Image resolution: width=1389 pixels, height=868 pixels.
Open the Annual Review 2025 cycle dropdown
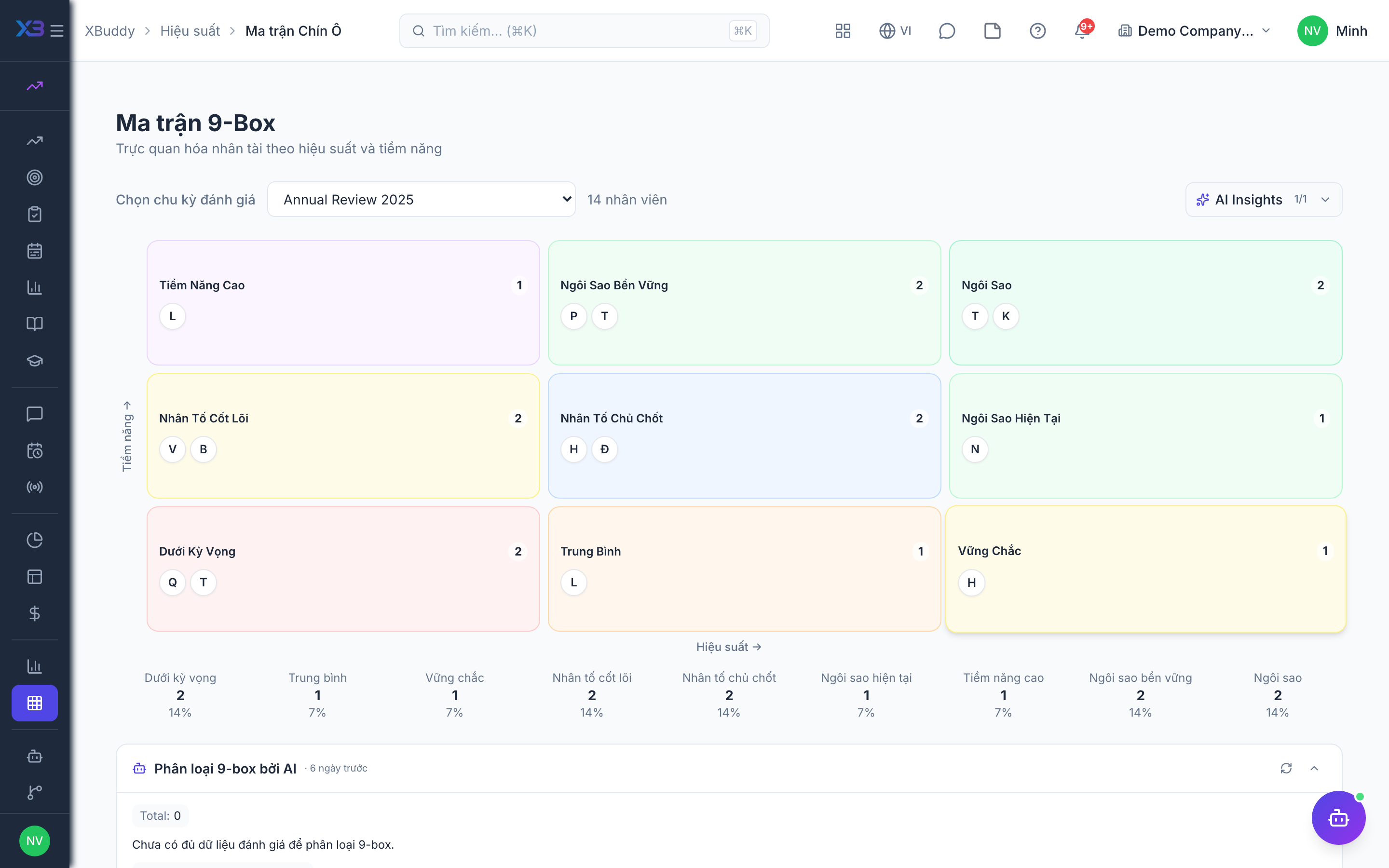pos(422,199)
